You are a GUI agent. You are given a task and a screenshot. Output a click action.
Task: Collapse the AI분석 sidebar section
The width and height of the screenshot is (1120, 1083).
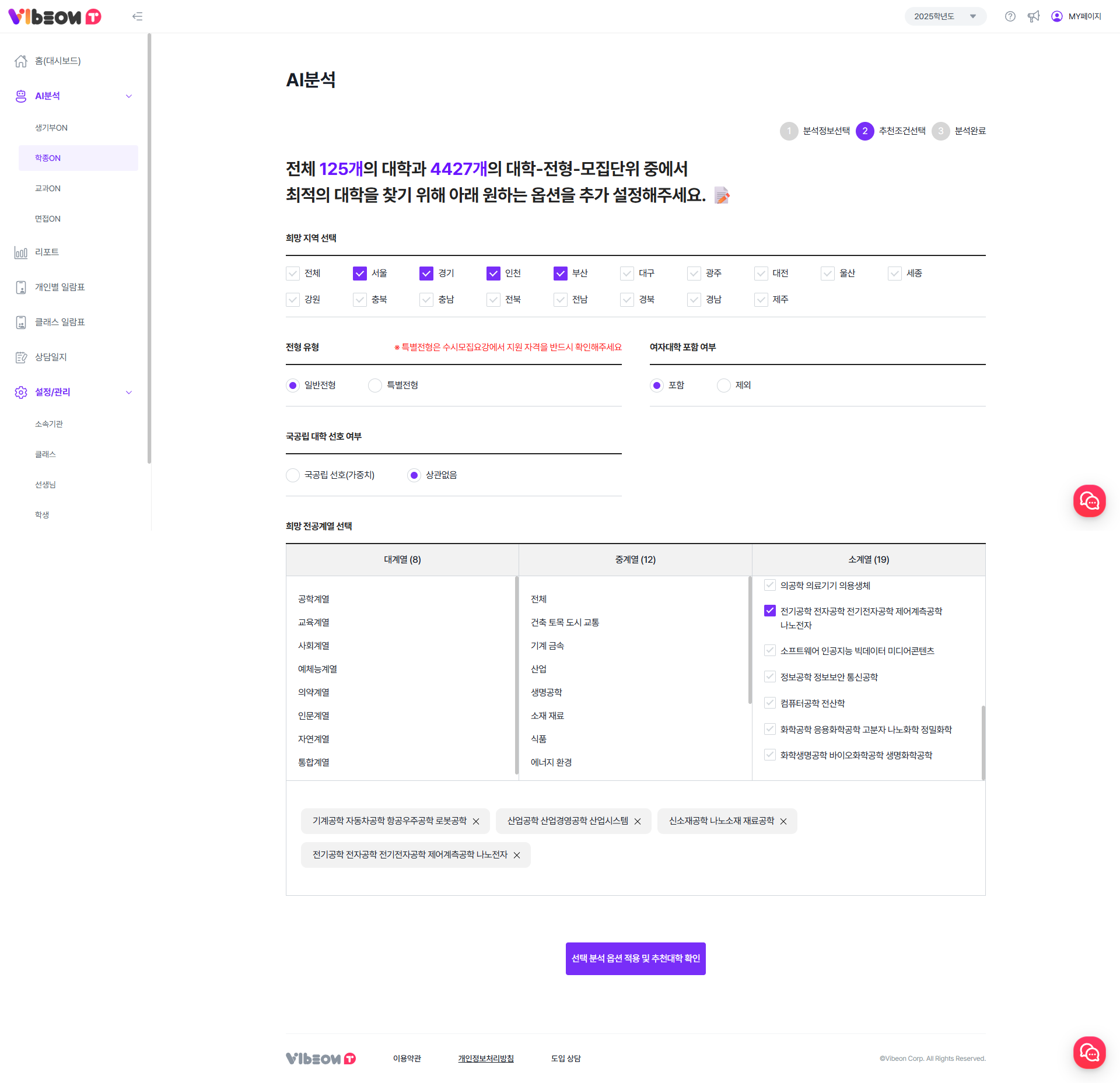click(x=129, y=96)
